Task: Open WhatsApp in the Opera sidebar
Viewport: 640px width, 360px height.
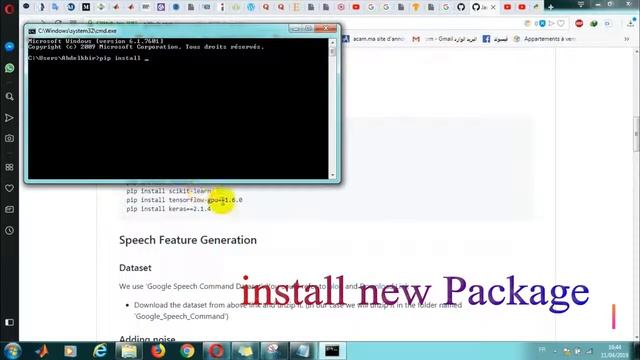Action: [9, 68]
